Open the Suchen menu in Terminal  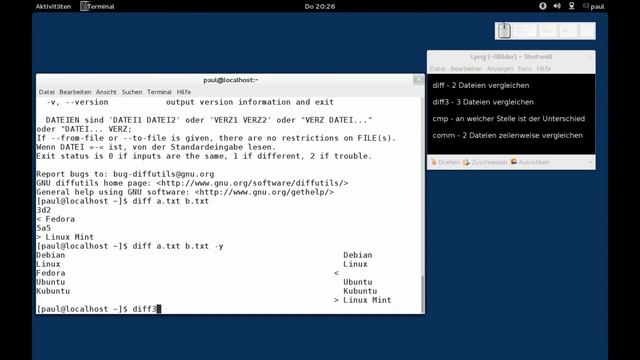pos(132,92)
